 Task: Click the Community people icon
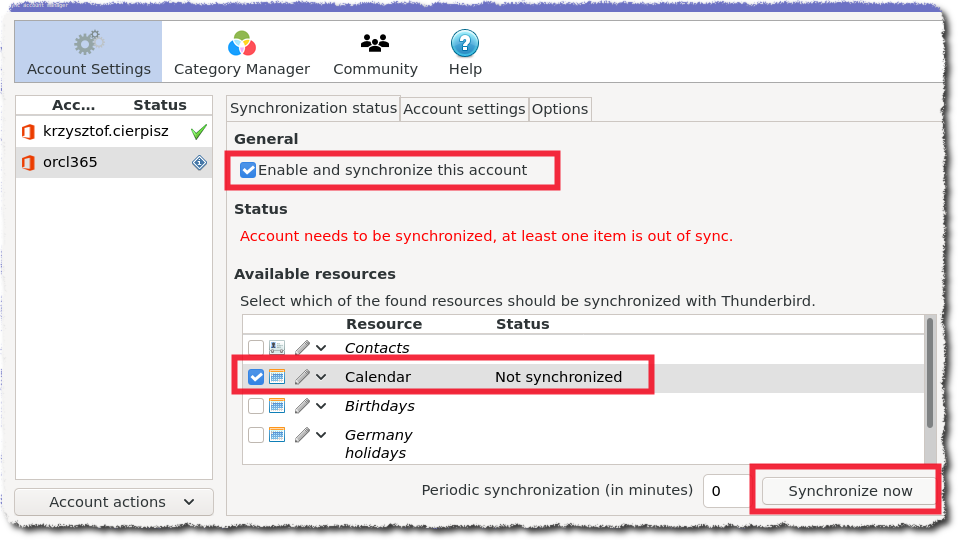tap(375, 44)
